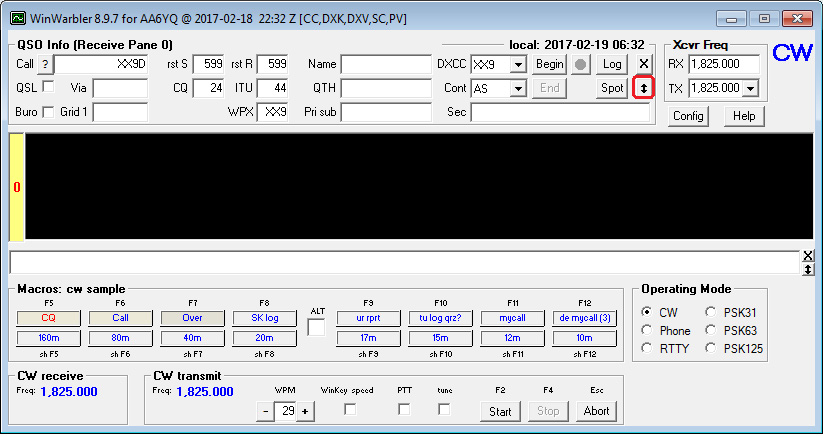Click the SK log macro button
This screenshot has height=436, width=823.
point(264,318)
